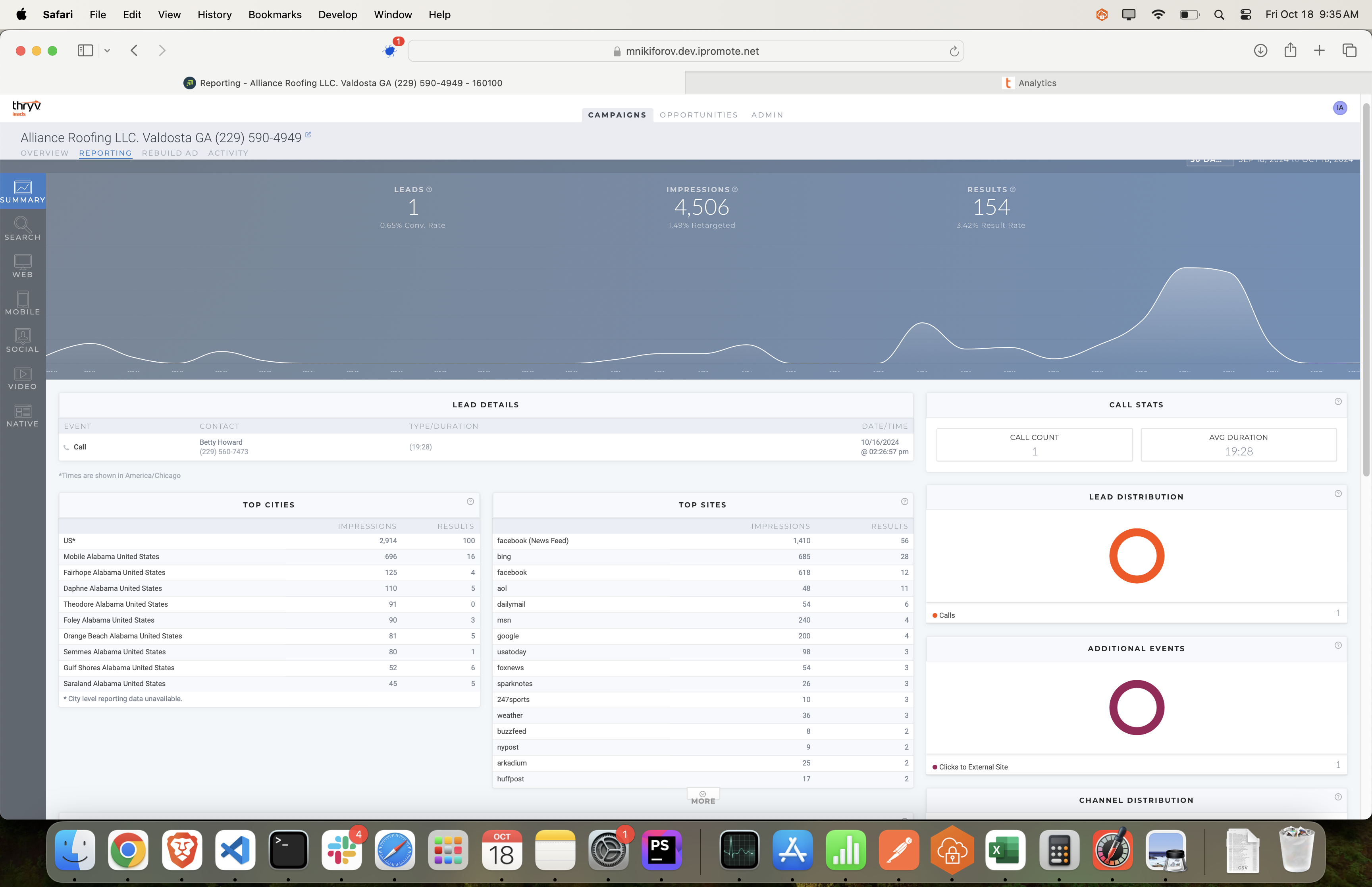Click the Impressions help question icon
Viewport: 1372px width, 887px height.
(x=735, y=189)
